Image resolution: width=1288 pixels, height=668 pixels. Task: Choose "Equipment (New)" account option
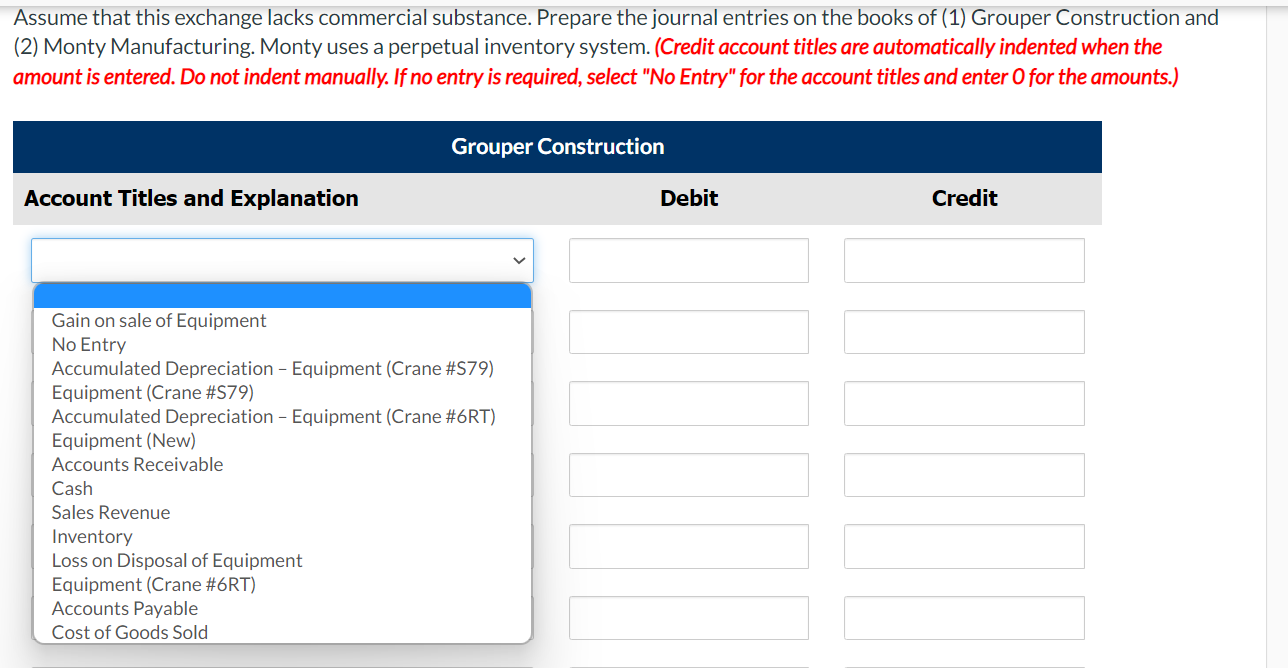[123, 440]
